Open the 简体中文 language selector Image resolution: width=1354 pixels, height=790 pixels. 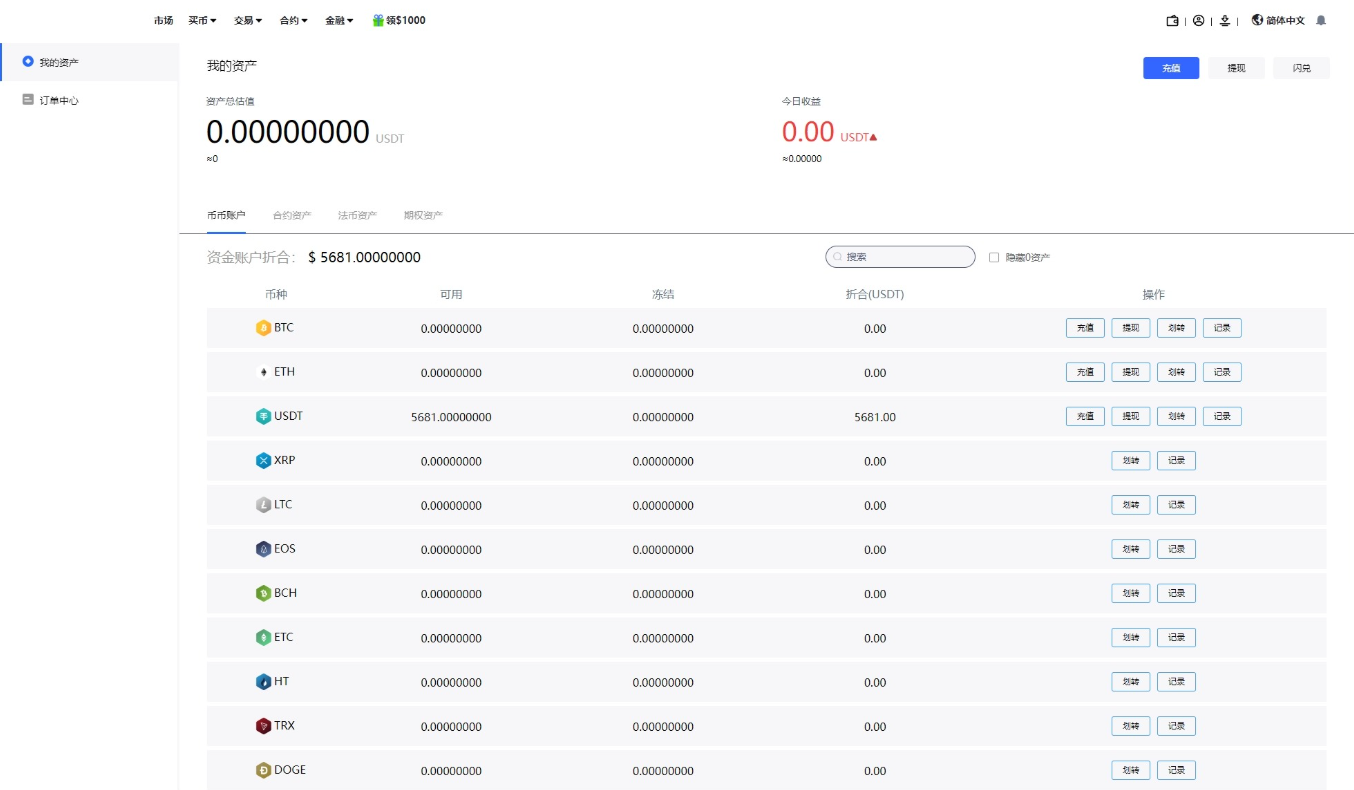pos(1278,20)
